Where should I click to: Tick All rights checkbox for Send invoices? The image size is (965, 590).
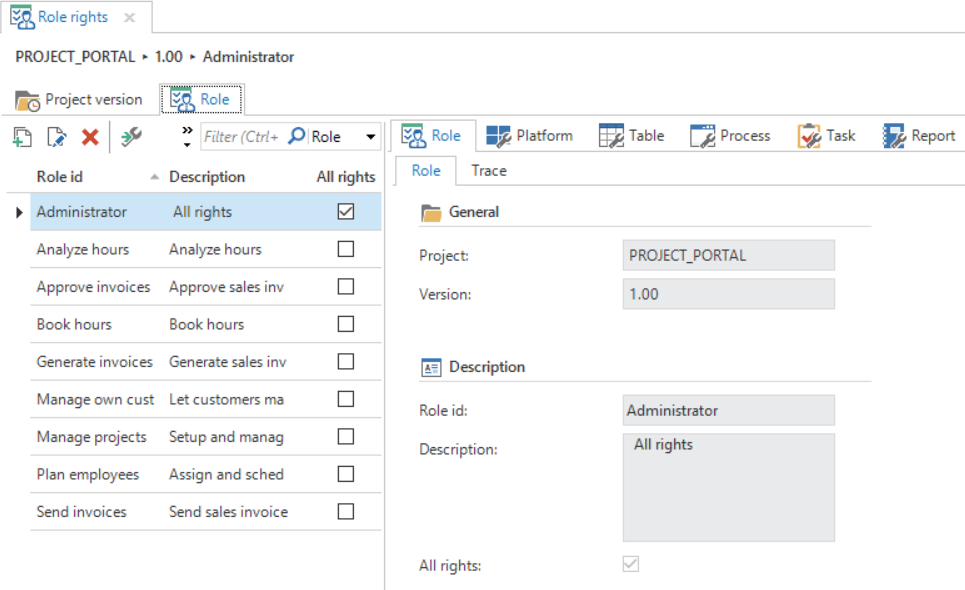click(346, 511)
